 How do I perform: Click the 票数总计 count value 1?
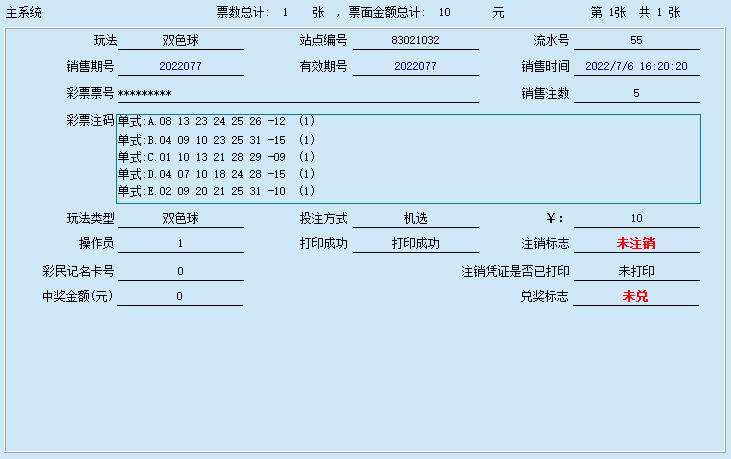pyautogui.click(x=285, y=13)
